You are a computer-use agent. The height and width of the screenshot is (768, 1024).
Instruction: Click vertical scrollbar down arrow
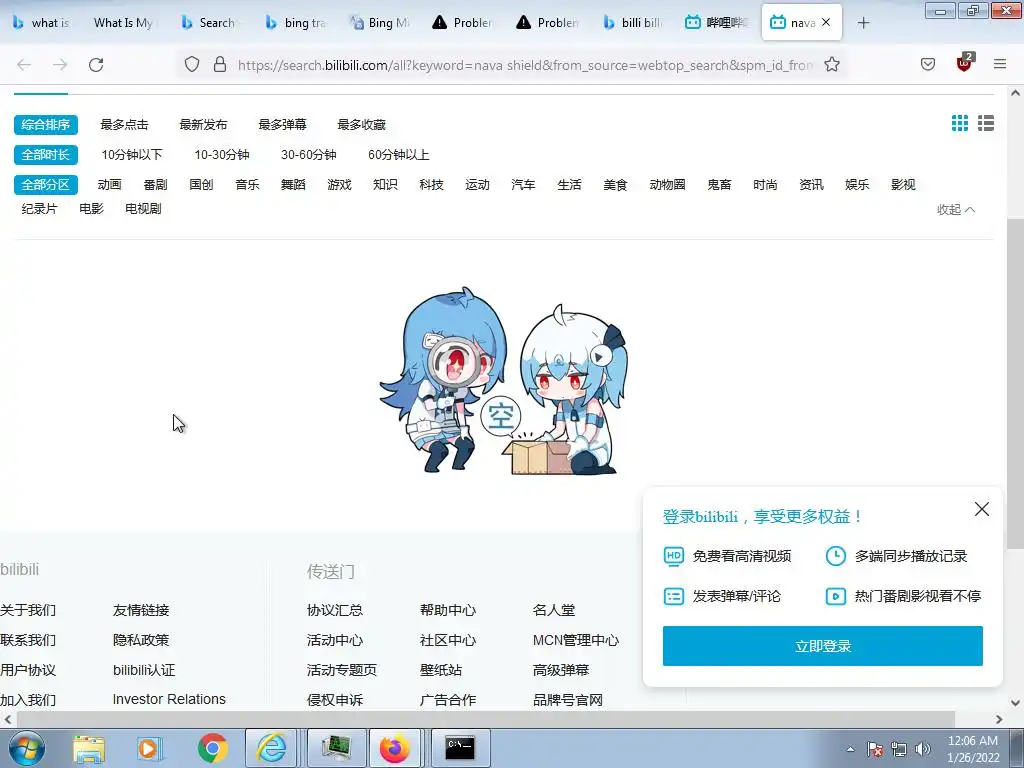1016,703
